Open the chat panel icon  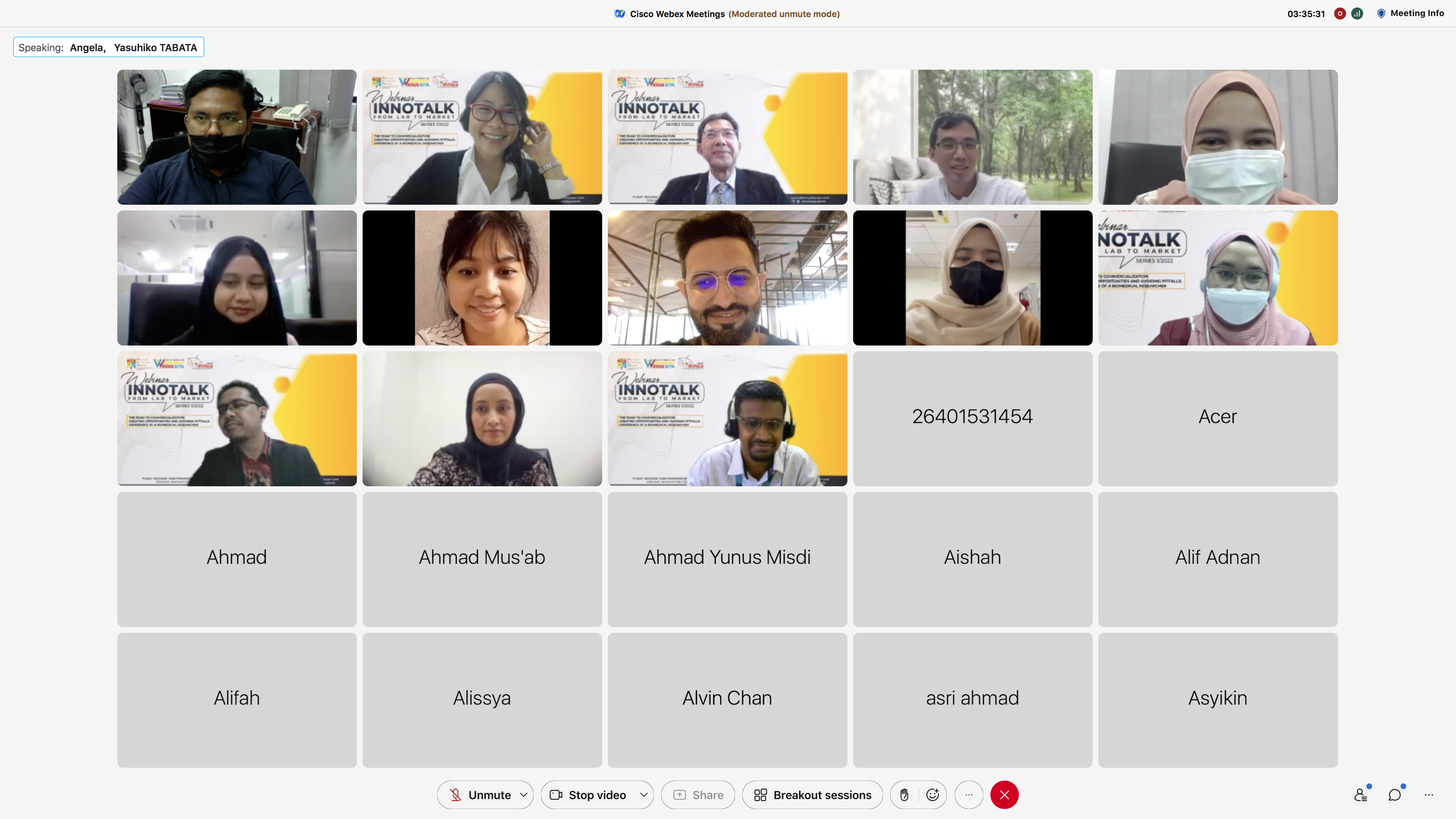(1395, 795)
